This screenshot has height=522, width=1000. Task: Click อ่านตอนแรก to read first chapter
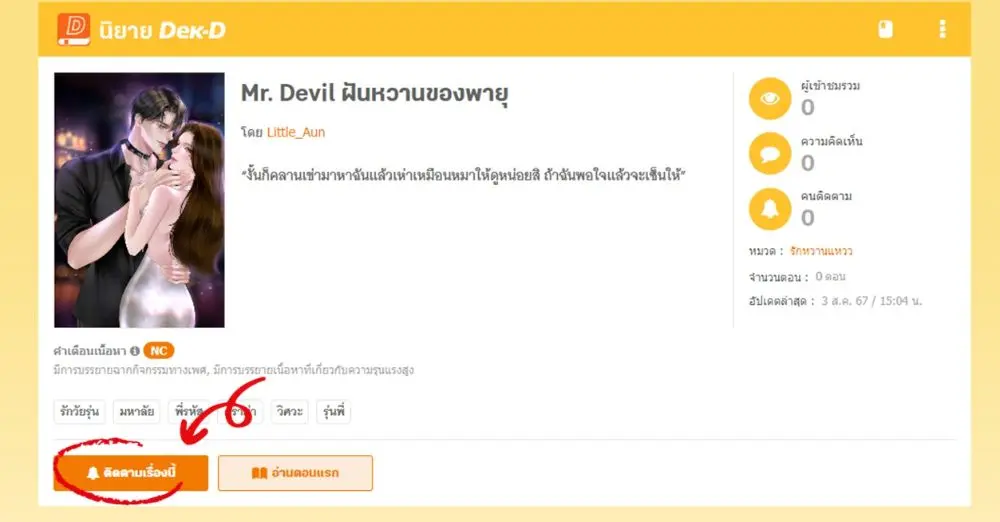(x=295, y=473)
